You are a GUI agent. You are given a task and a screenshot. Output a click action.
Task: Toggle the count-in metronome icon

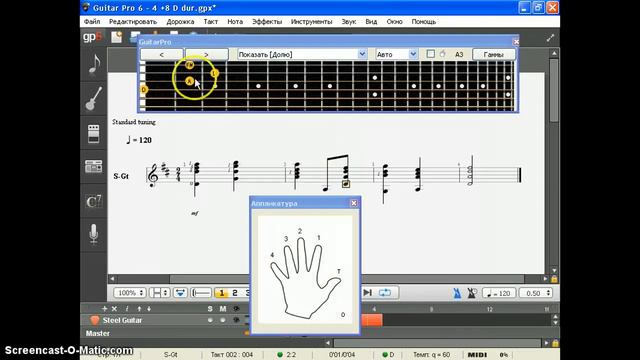coord(472,293)
